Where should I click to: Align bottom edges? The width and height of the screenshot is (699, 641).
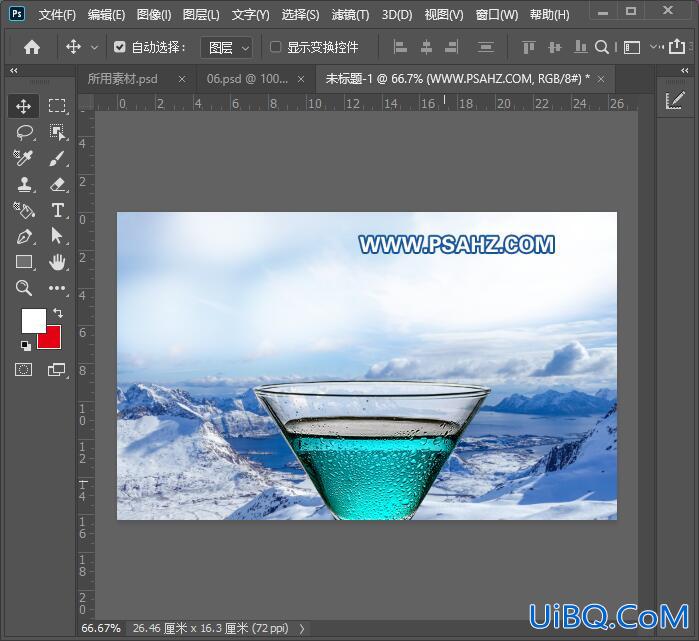pos(580,47)
